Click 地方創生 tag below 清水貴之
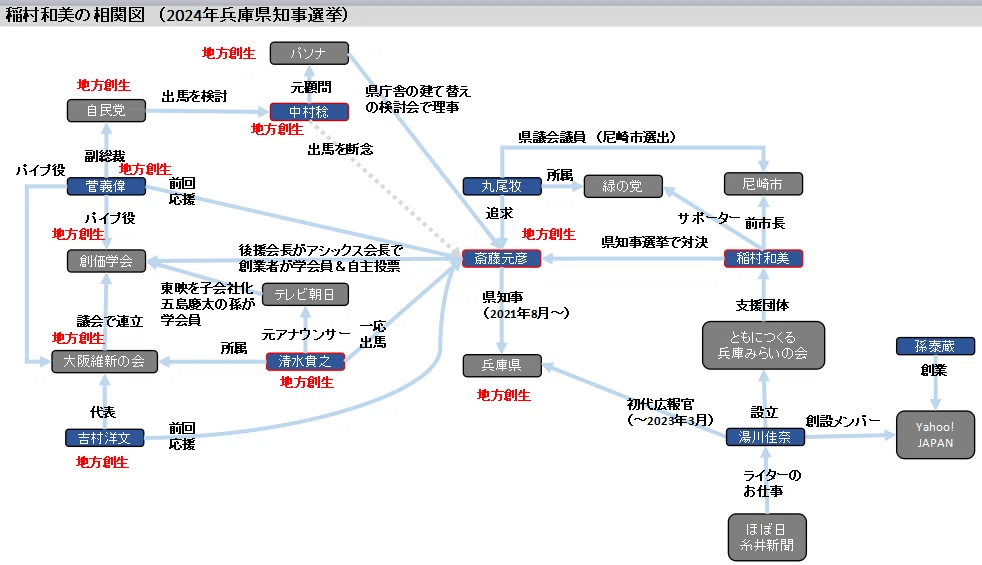The height and width of the screenshot is (565, 982). pyautogui.click(x=306, y=382)
